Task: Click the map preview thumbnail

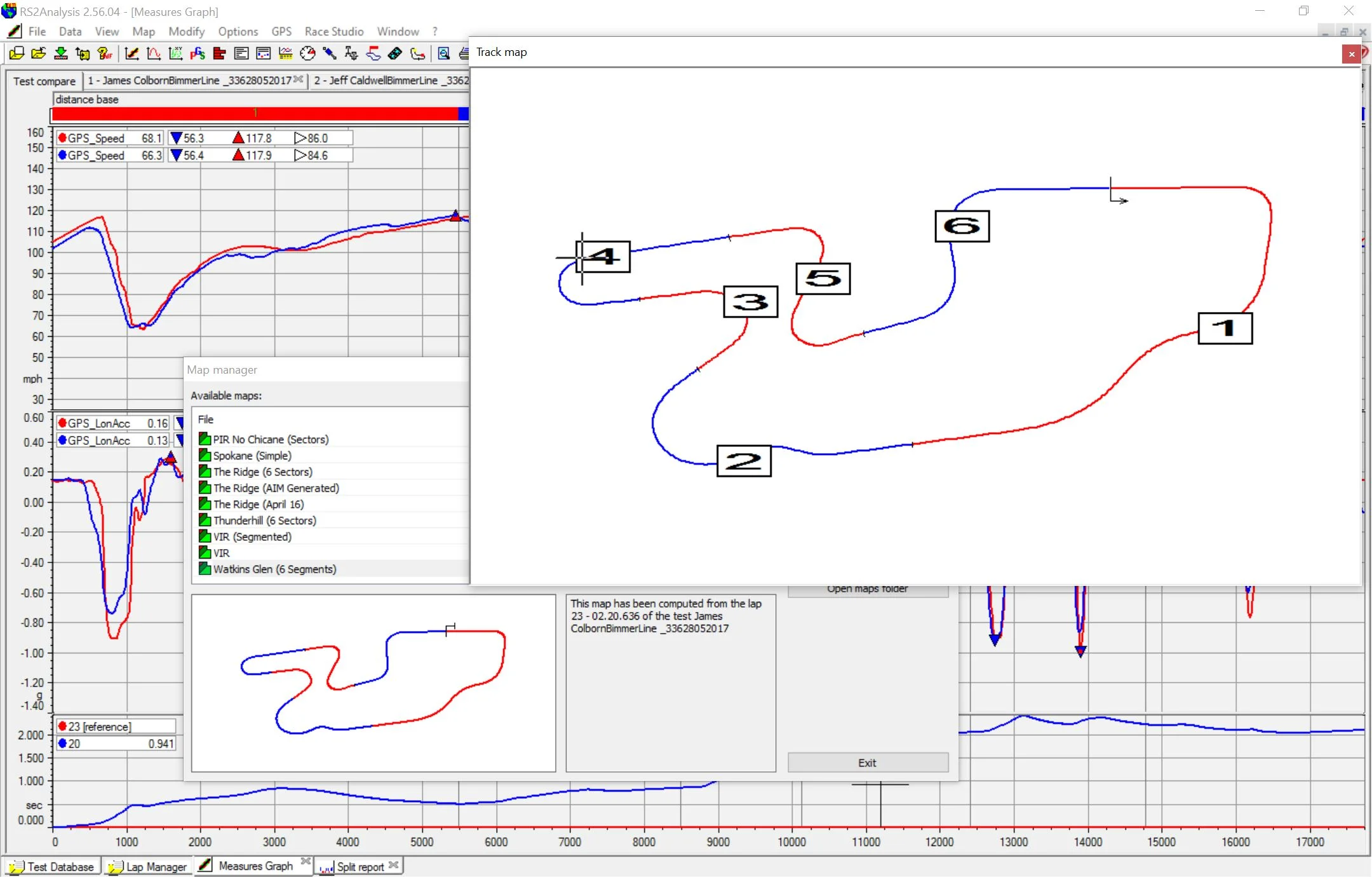Action: (373, 683)
